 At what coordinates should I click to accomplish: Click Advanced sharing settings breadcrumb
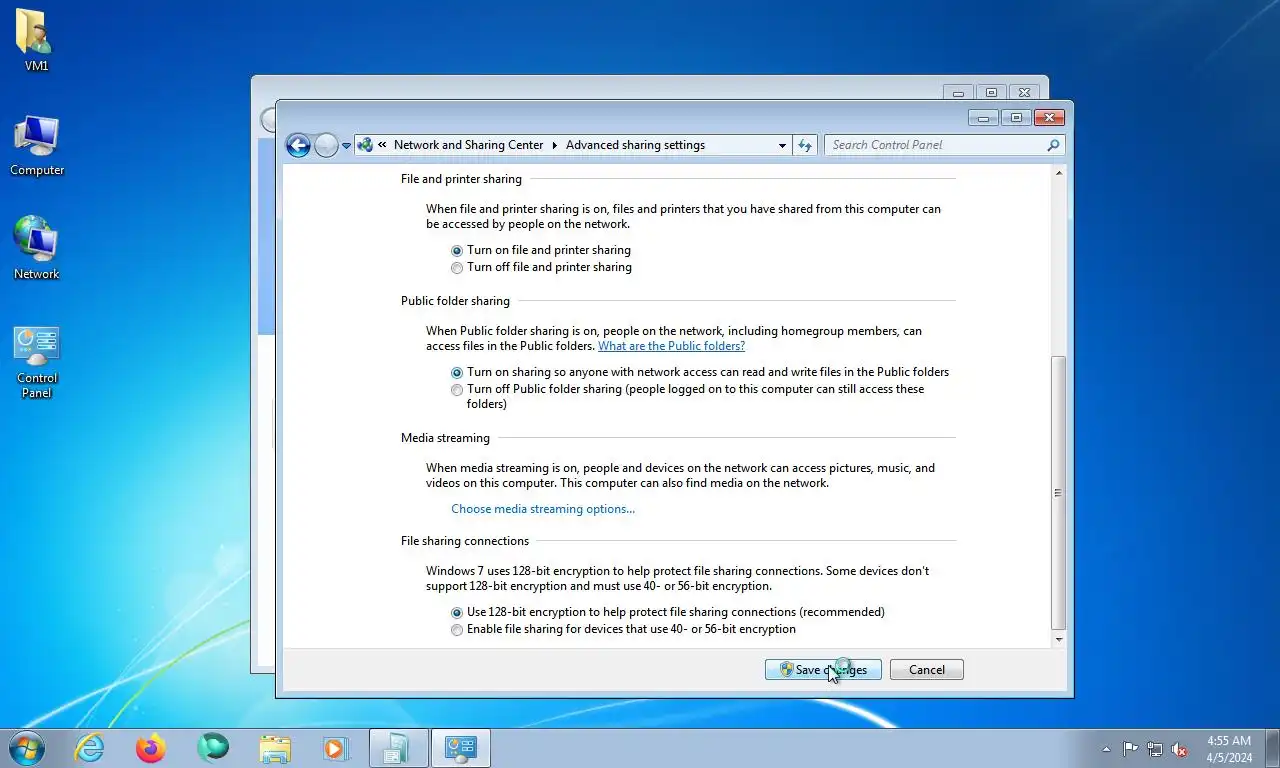[x=635, y=145]
